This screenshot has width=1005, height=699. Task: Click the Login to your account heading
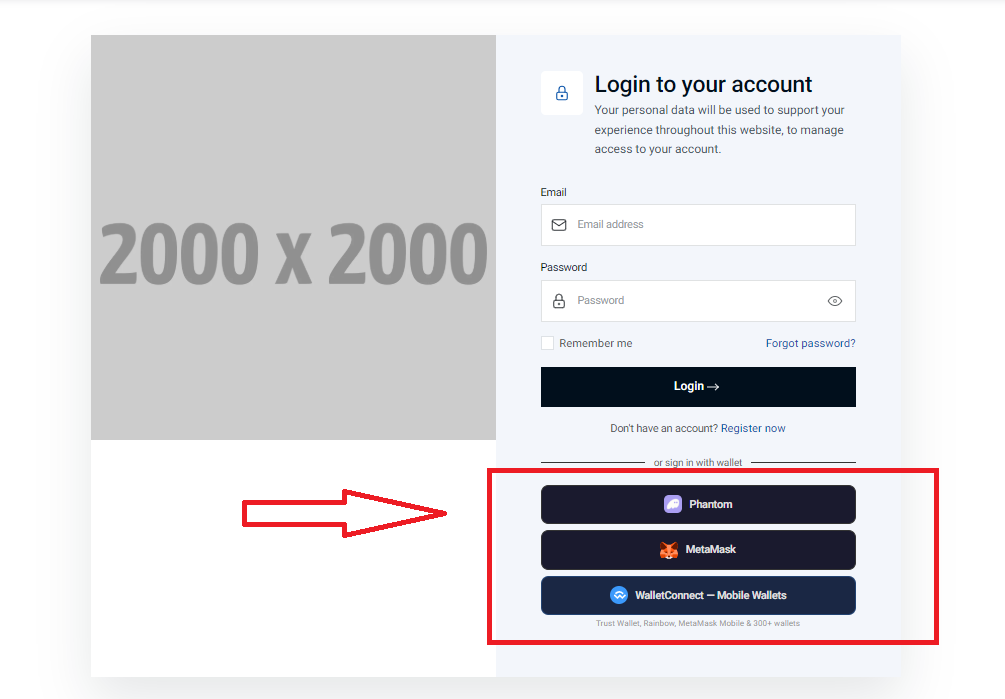coord(703,85)
